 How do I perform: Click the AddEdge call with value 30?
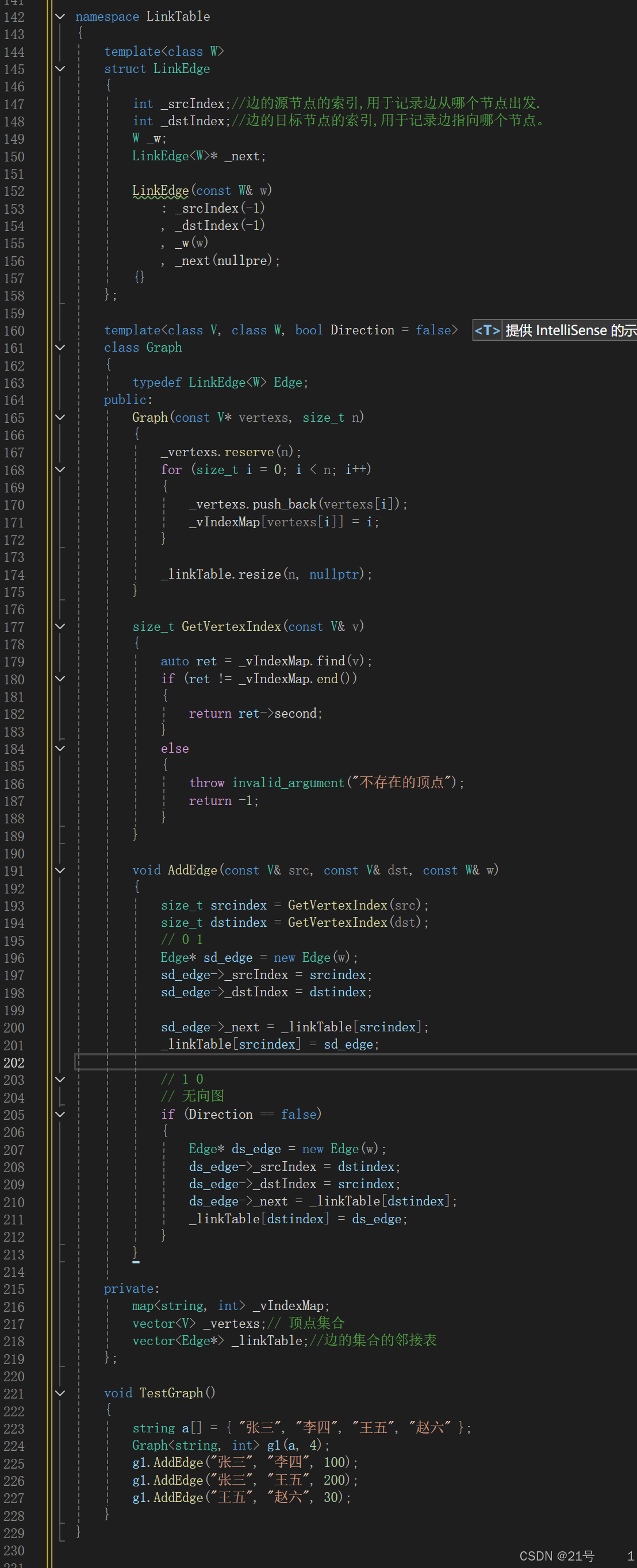242,1497
